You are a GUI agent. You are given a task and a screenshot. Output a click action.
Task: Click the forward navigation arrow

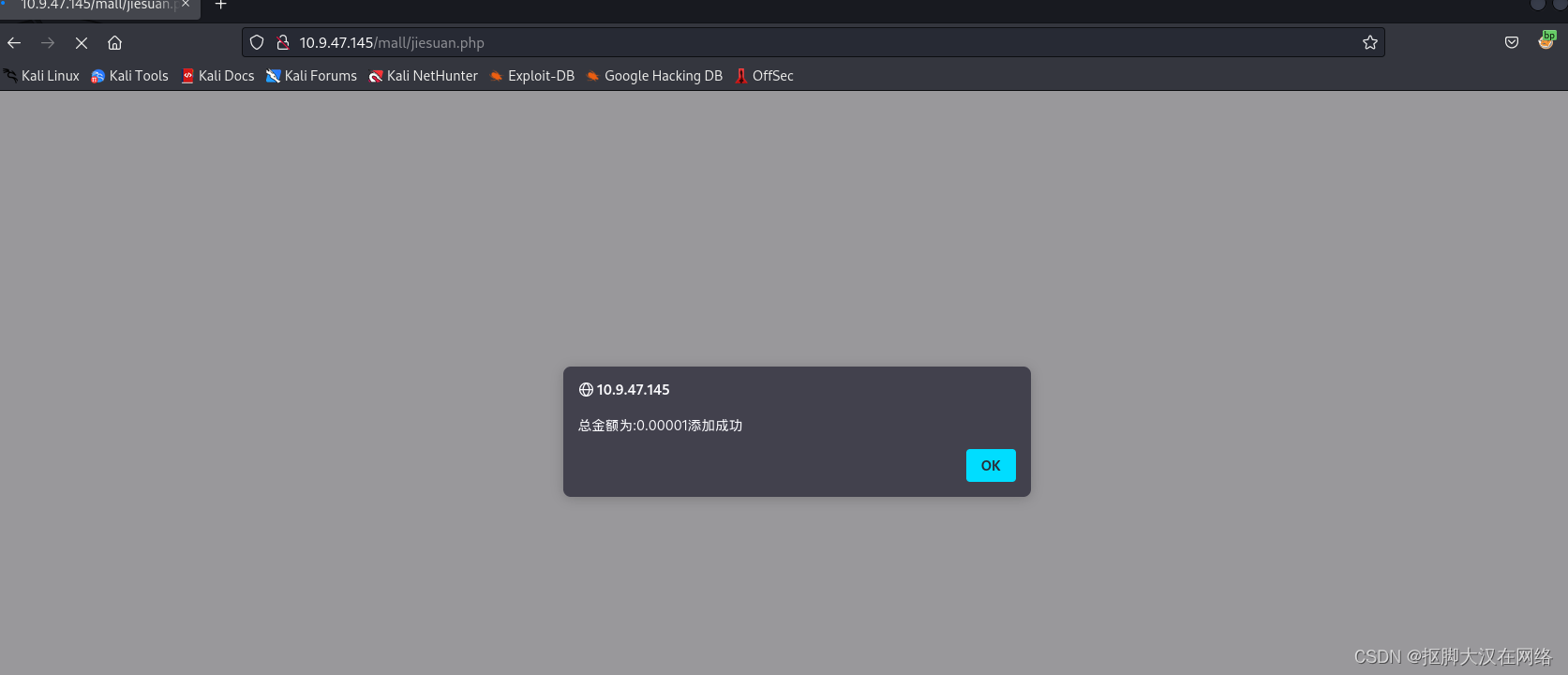pos(48,43)
